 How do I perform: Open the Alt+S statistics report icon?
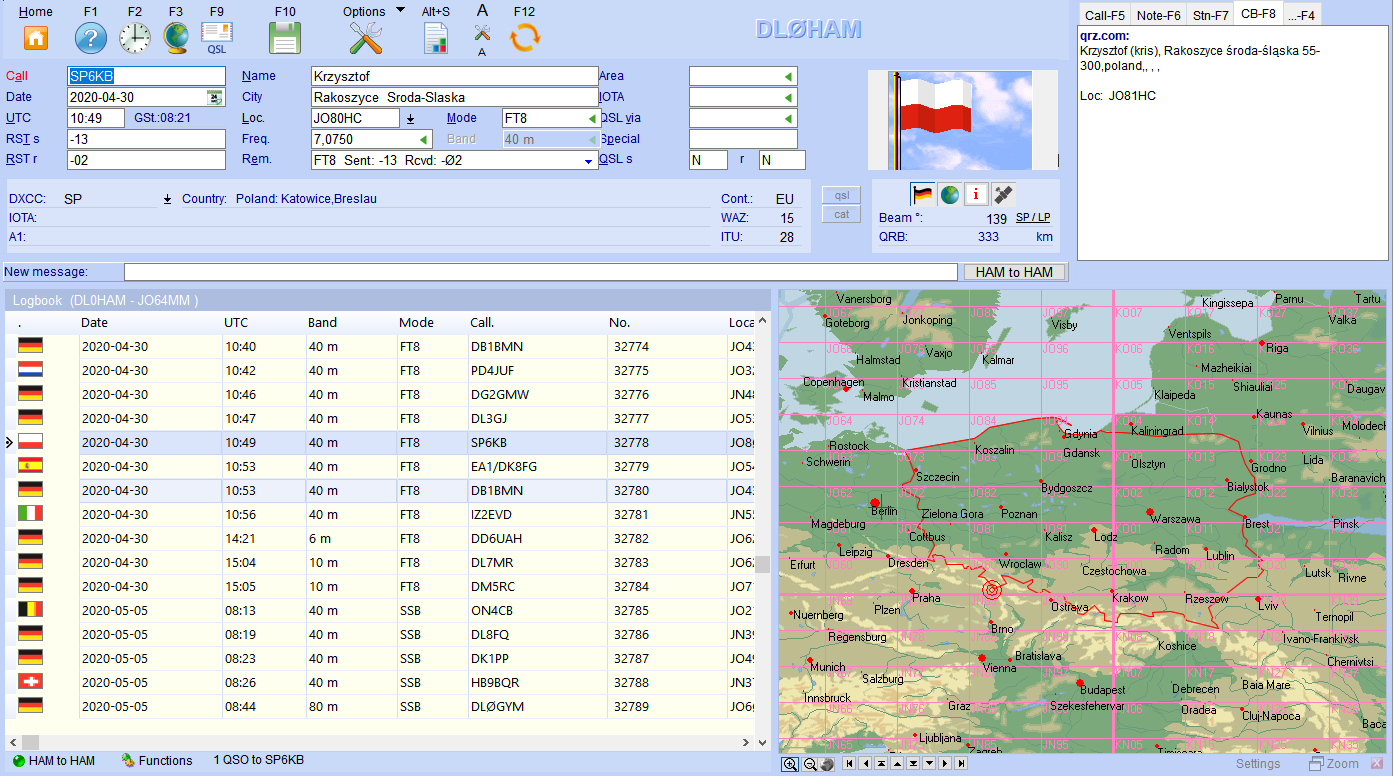point(436,38)
